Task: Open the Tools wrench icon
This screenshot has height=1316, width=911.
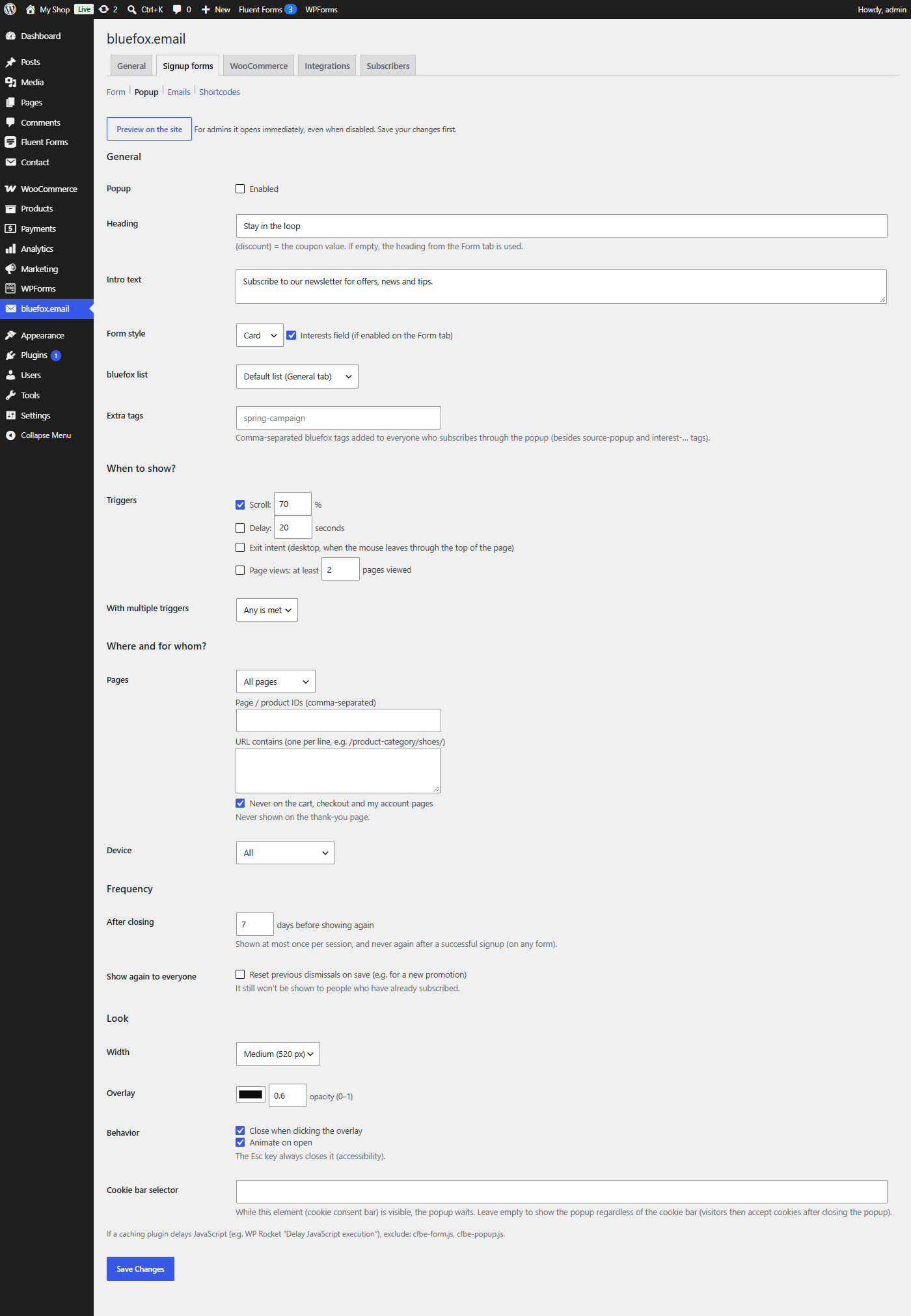Action: pyautogui.click(x=10, y=395)
